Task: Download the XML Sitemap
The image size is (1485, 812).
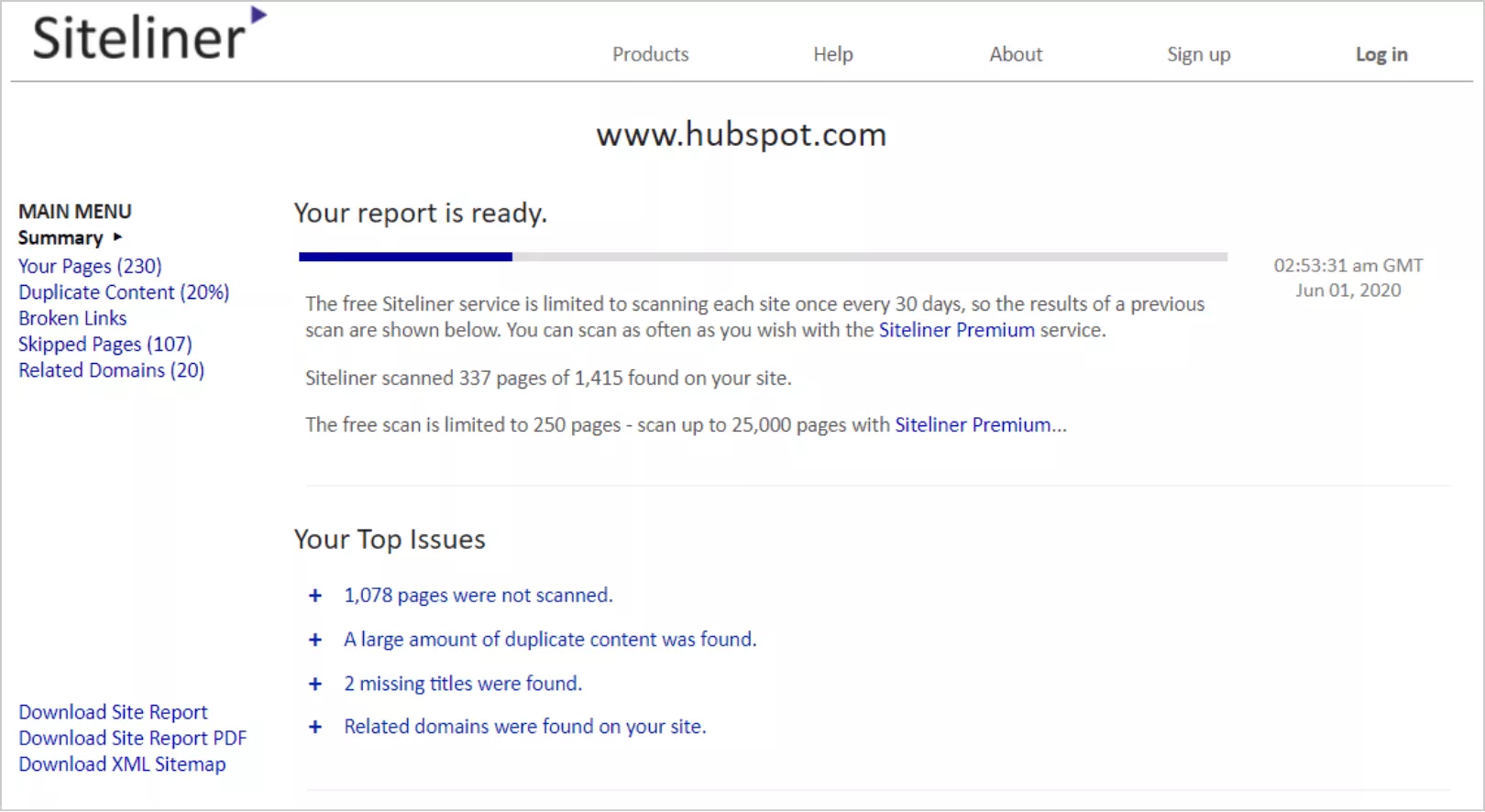Action: tap(122, 764)
